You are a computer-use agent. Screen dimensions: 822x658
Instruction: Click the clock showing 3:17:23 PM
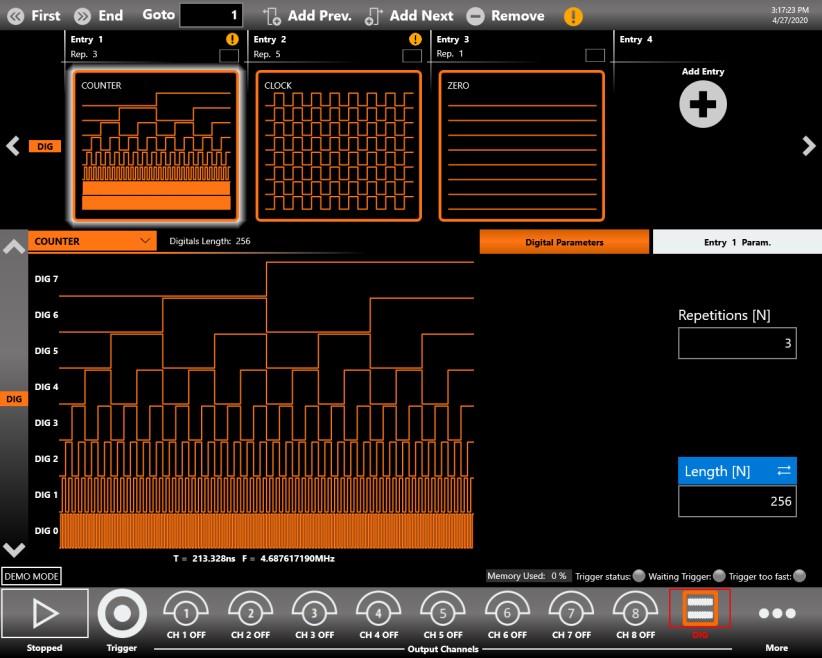(x=789, y=10)
